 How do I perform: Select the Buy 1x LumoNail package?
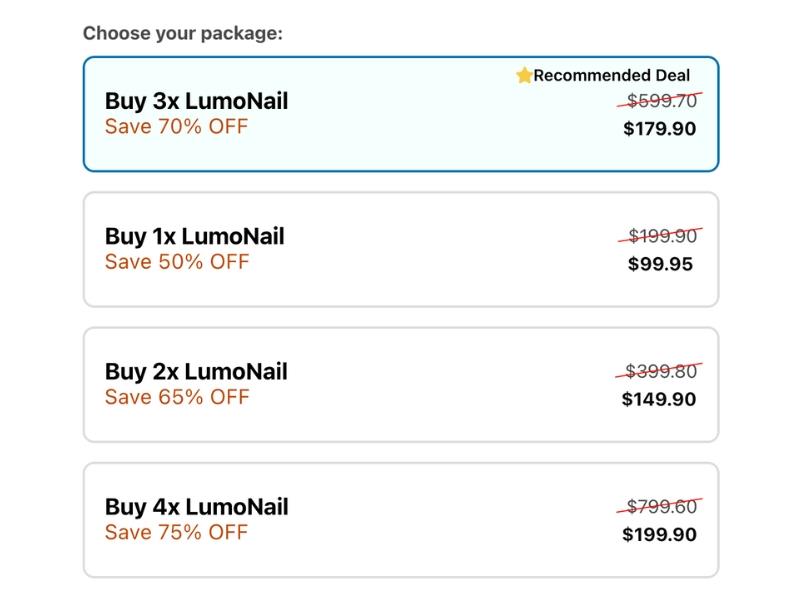tap(401, 249)
